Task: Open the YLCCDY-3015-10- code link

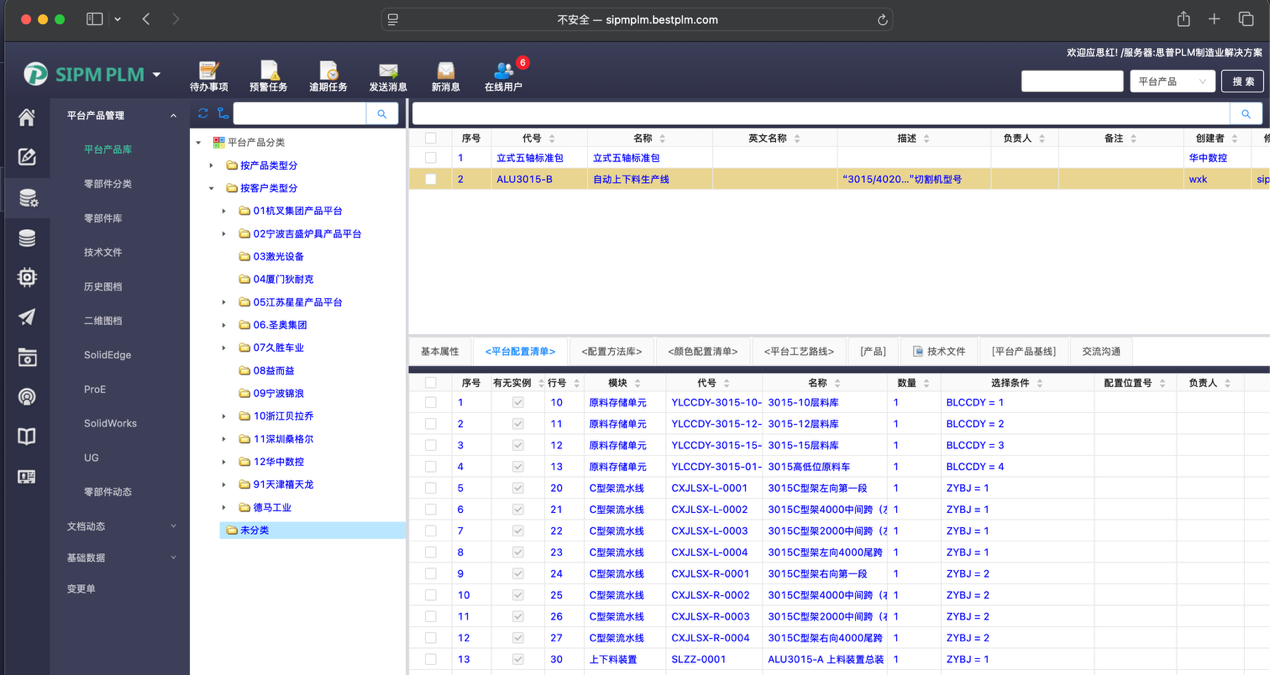Action: (716, 403)
